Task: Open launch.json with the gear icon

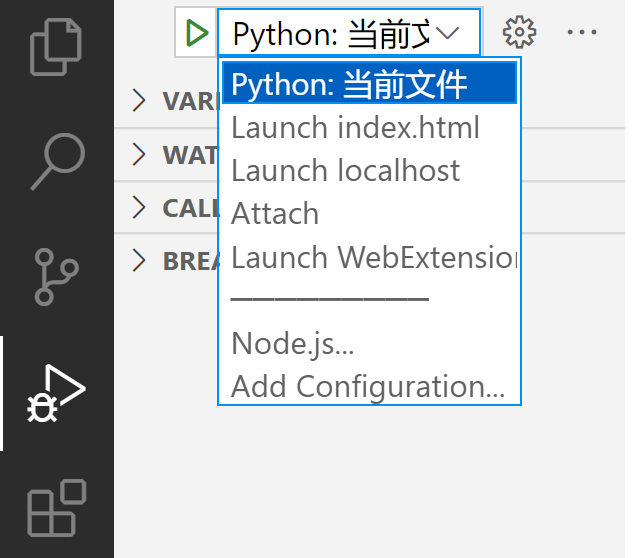Action: click(x=519, y=32)
